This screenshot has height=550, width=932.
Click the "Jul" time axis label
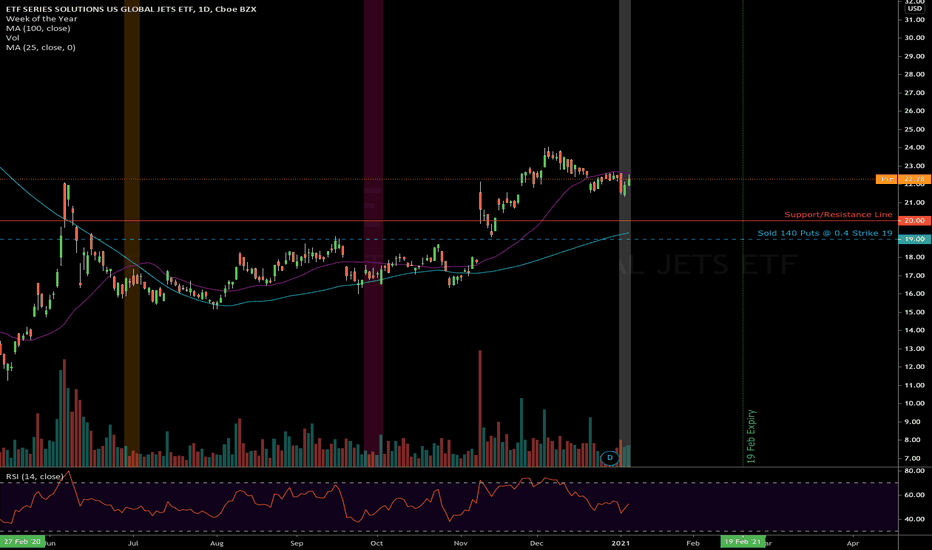pos(133,543)
